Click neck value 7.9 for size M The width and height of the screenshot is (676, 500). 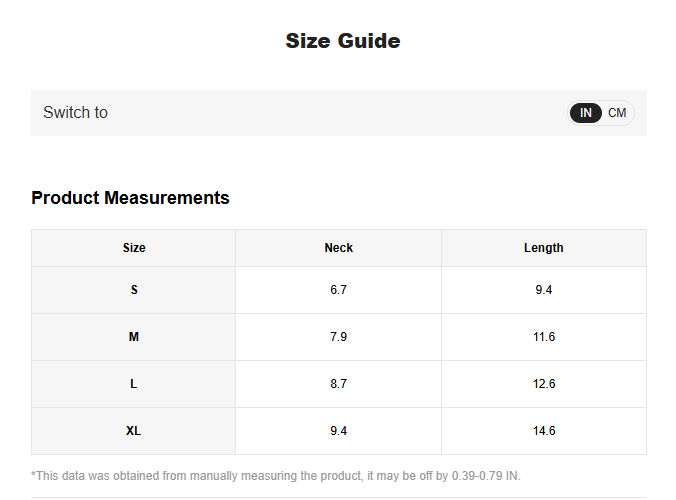(338, 337)
